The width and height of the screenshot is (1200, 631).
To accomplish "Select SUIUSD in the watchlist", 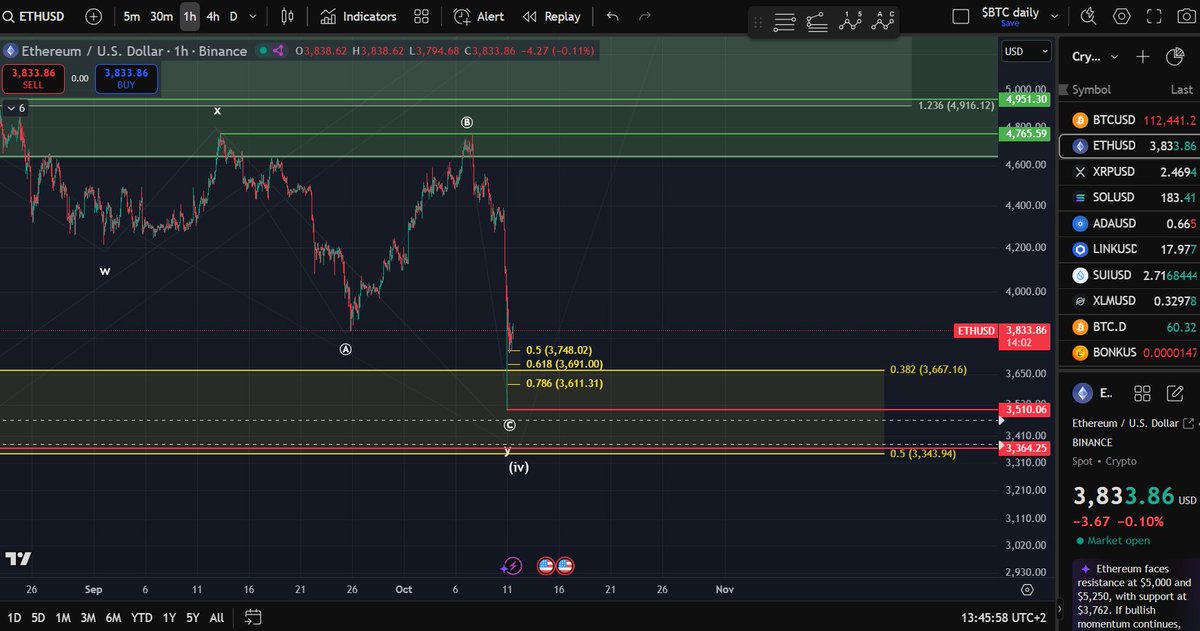I will click(x=1129, y=275).
